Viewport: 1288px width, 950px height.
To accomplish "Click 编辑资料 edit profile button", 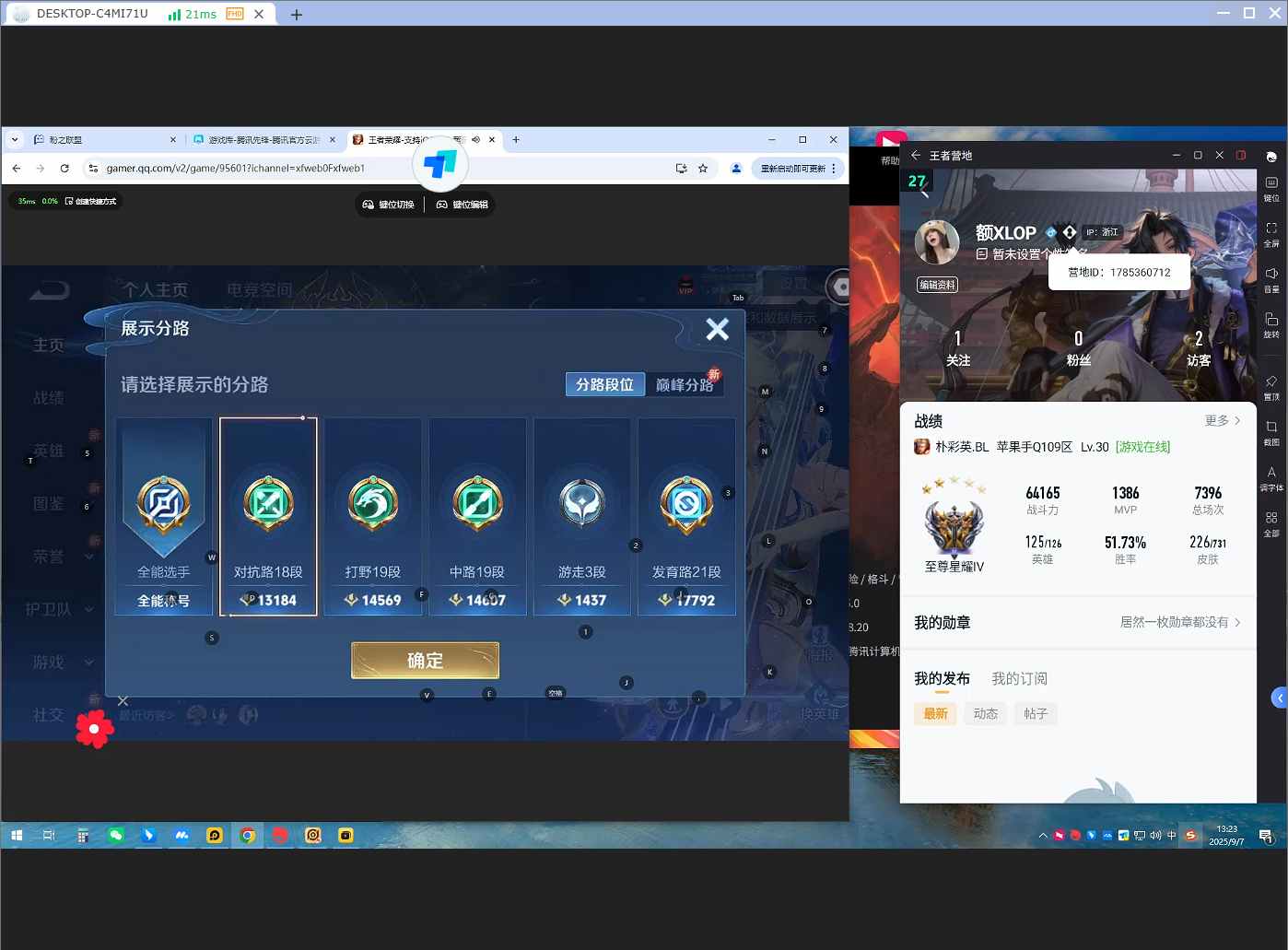I will click(937, 285).
